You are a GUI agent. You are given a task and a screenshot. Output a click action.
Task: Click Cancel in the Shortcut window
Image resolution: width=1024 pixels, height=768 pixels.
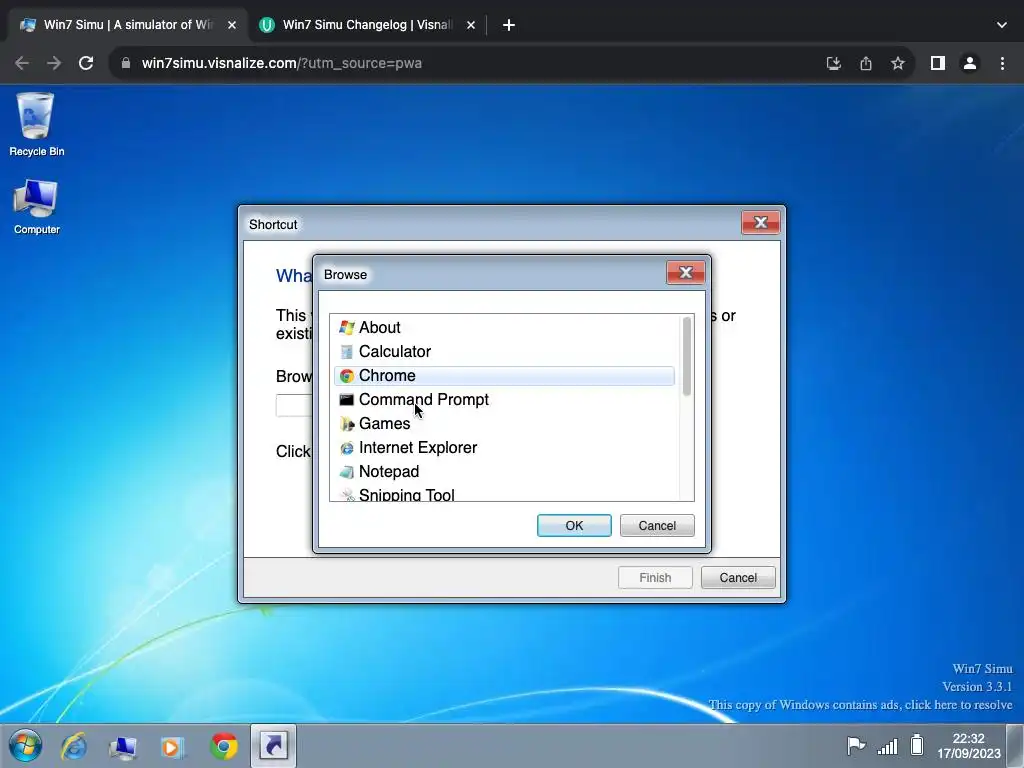click(738, 577)
